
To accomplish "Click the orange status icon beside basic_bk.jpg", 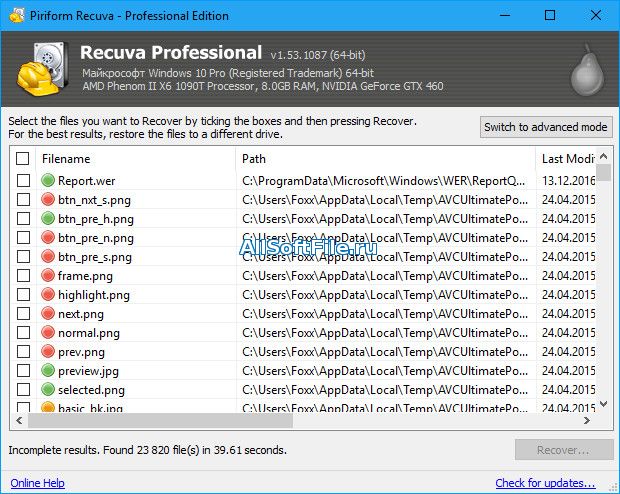I will pyautogui.click(x=48, y=407).
